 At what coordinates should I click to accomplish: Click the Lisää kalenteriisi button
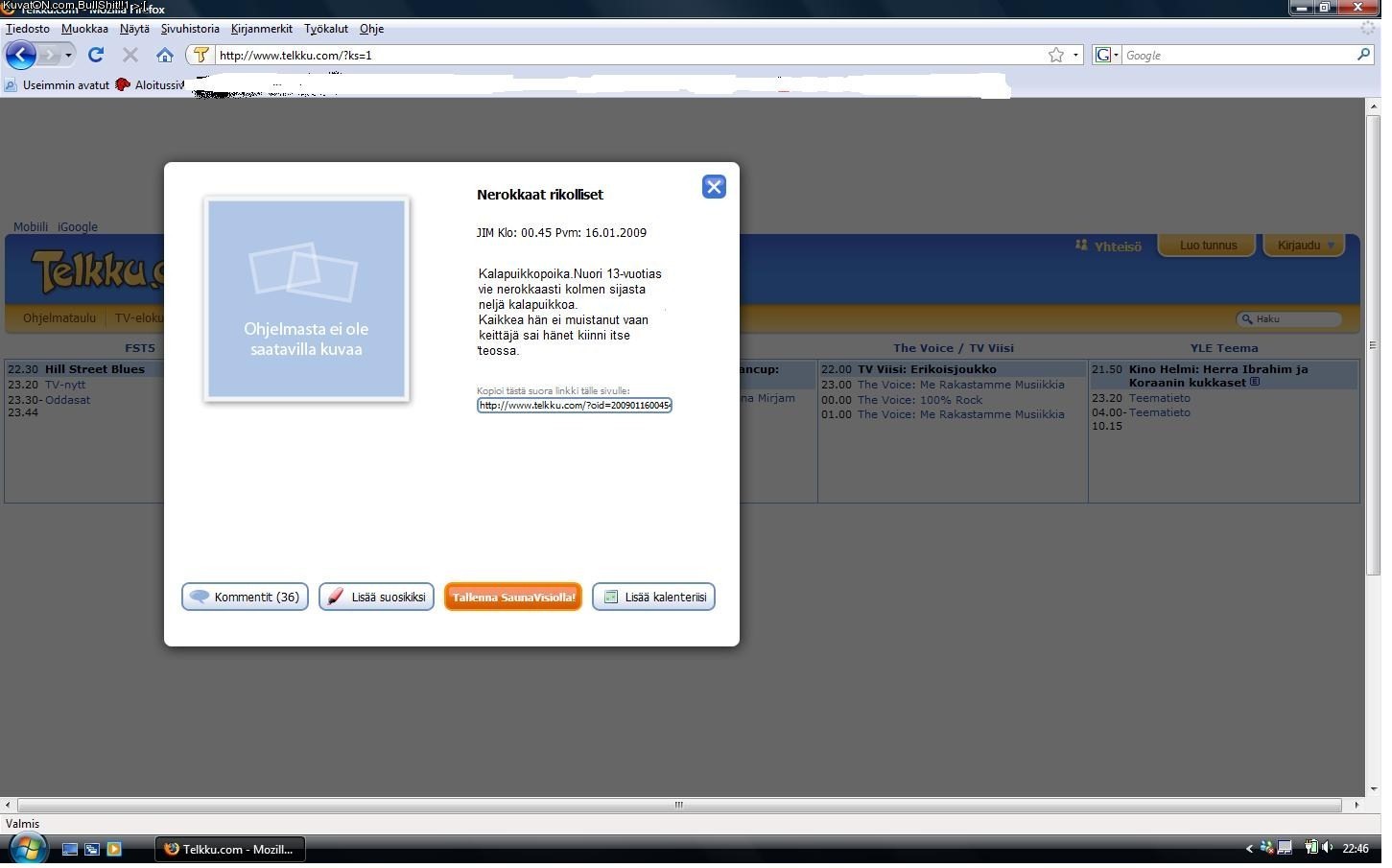point(653,597)
